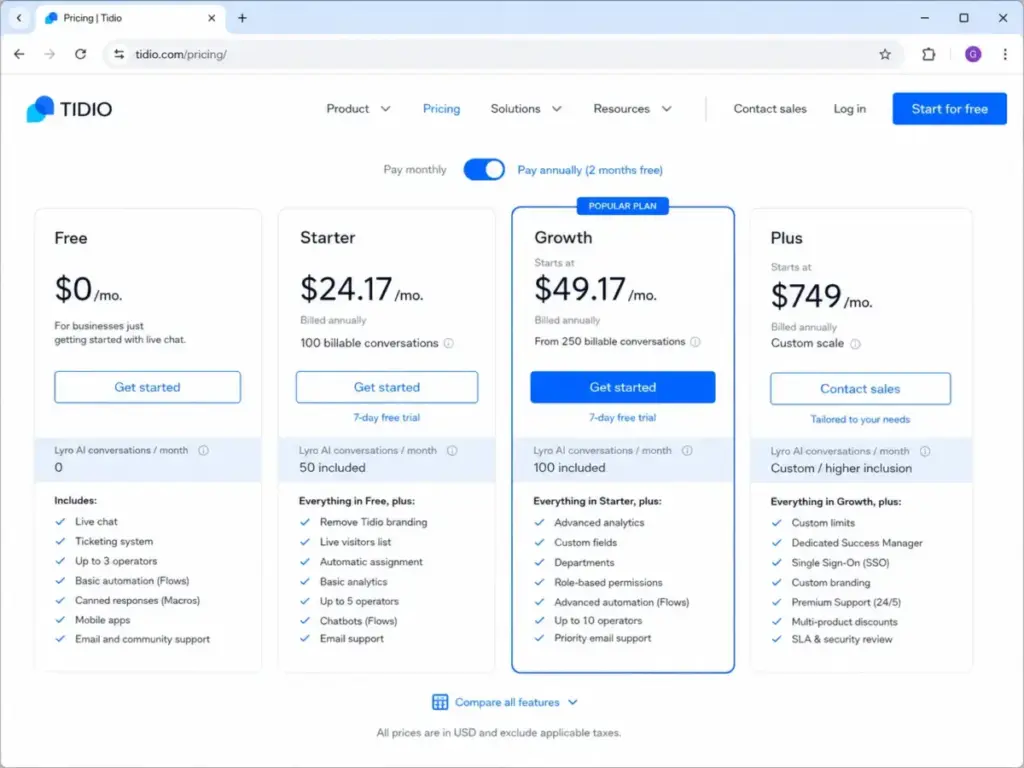Click Get started on the Starter plan
Image resolution: width=1024 pixels, height=768 pixels.
point(387,387)
